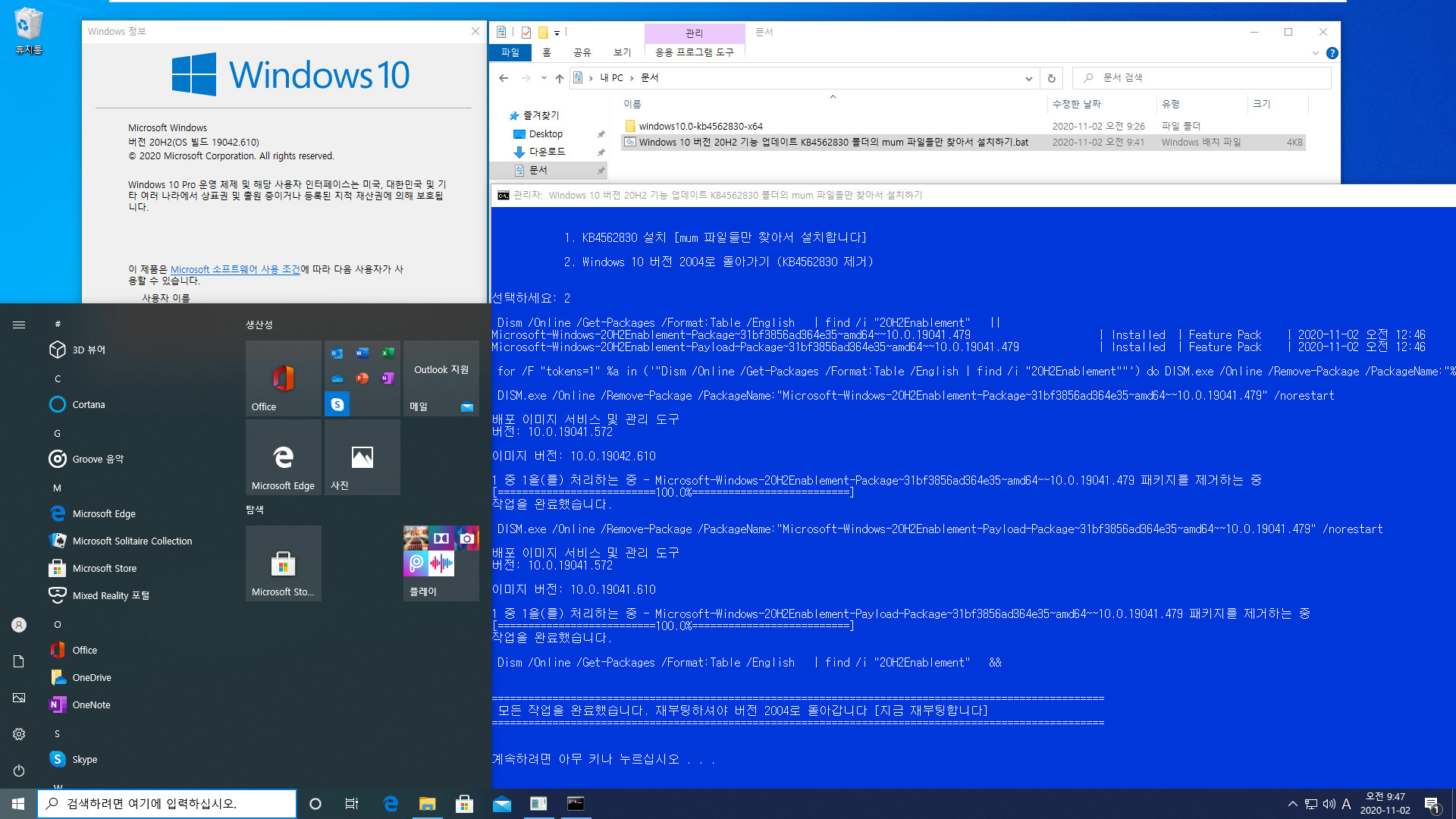Image resolution: width=1456 pixels, height=819 pixels.
Task: Open the Recycle Bin on the desktop
Action: (28, 30)
